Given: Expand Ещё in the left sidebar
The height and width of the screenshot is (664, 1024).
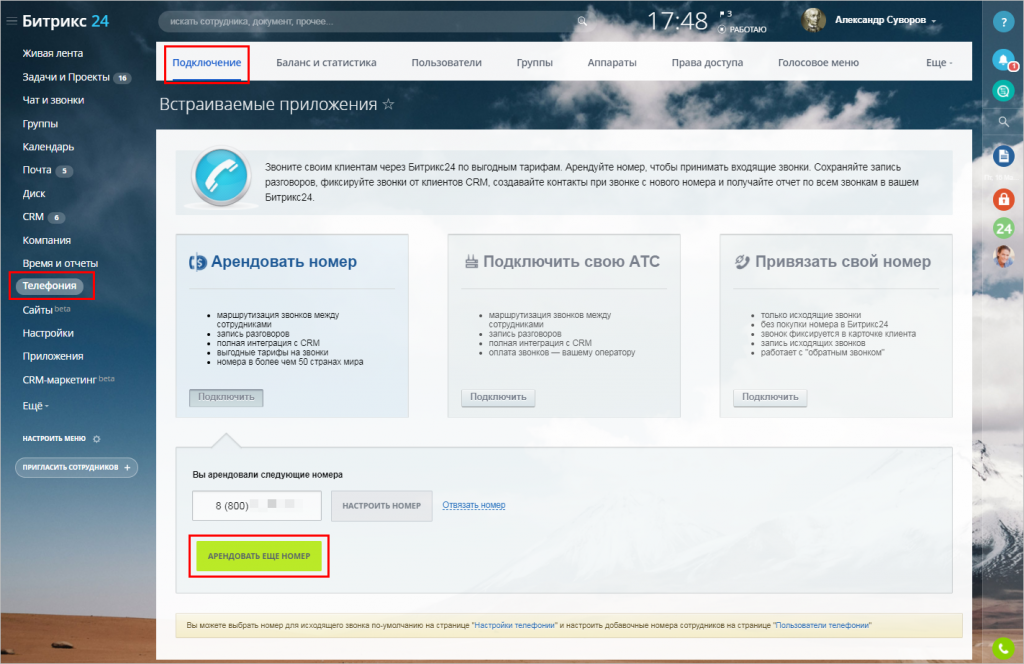Looking at the screenshot, I should tap(35, 406).
